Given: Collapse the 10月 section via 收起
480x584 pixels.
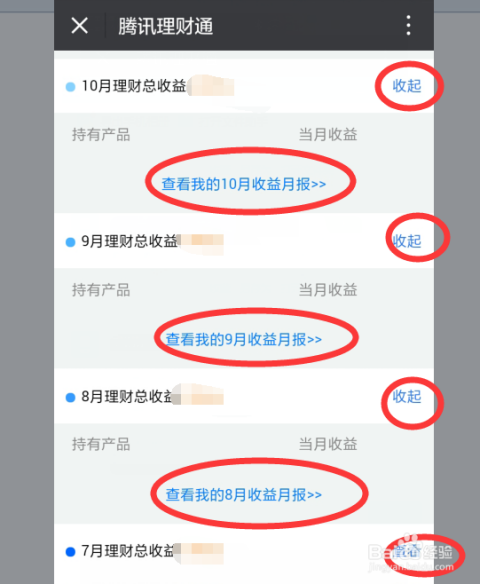Looking at the screenshot, I should [407, 86].
